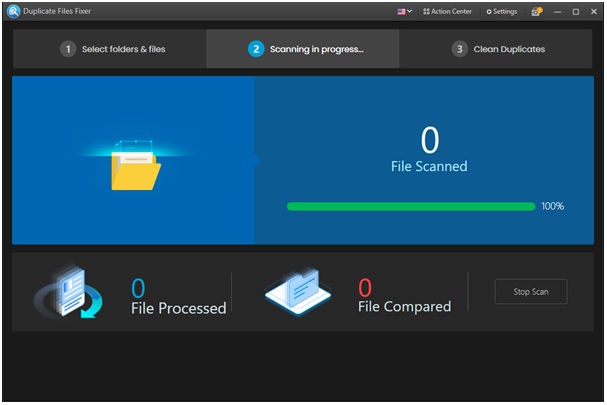Maximize the application window
Image resolution: width=607 pixels, height=405 pixels.
click(576, 12)
